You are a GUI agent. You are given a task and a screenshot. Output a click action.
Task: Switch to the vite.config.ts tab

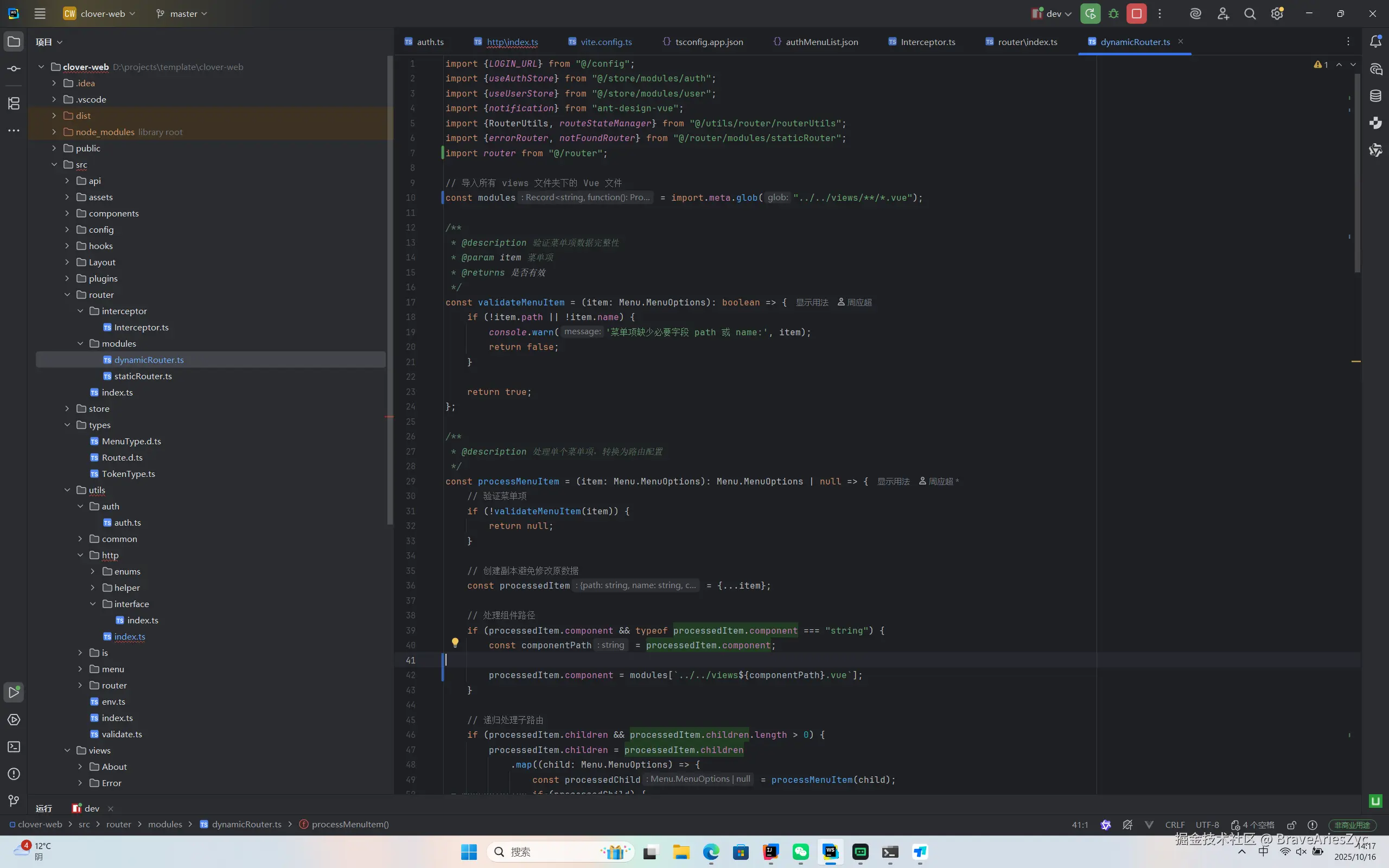coord(606,42)
